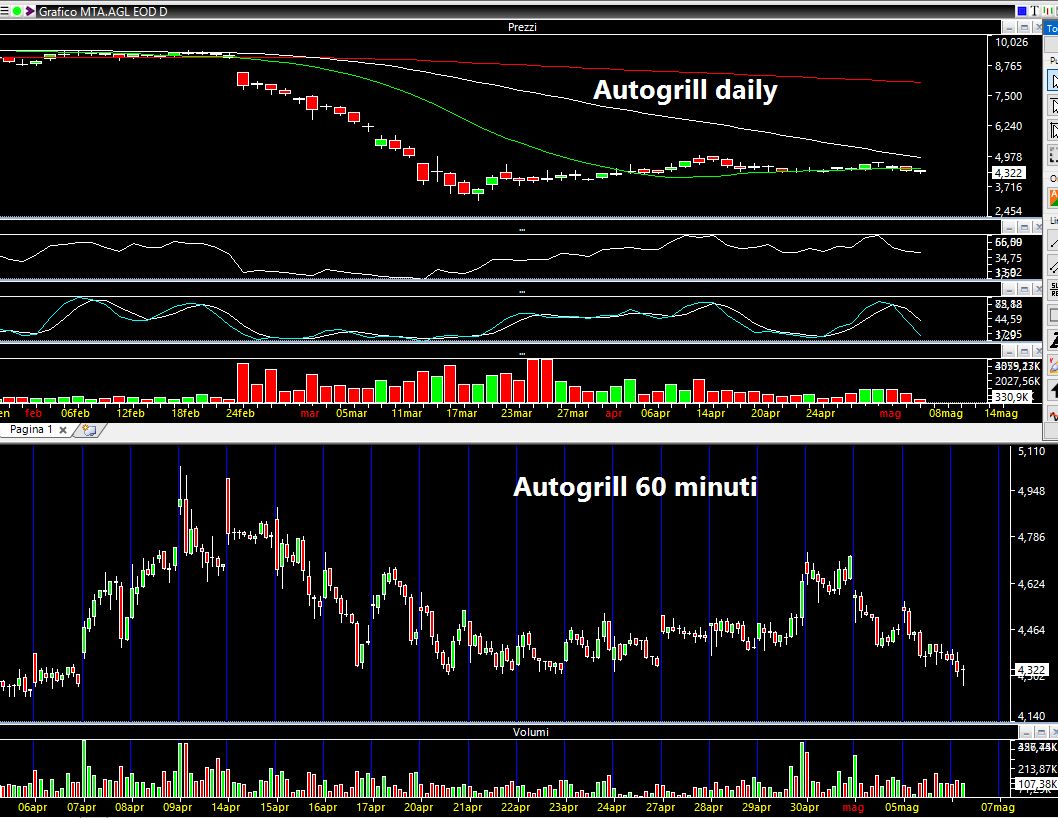Maximize the Volumi panel

tap(1041, 732)
